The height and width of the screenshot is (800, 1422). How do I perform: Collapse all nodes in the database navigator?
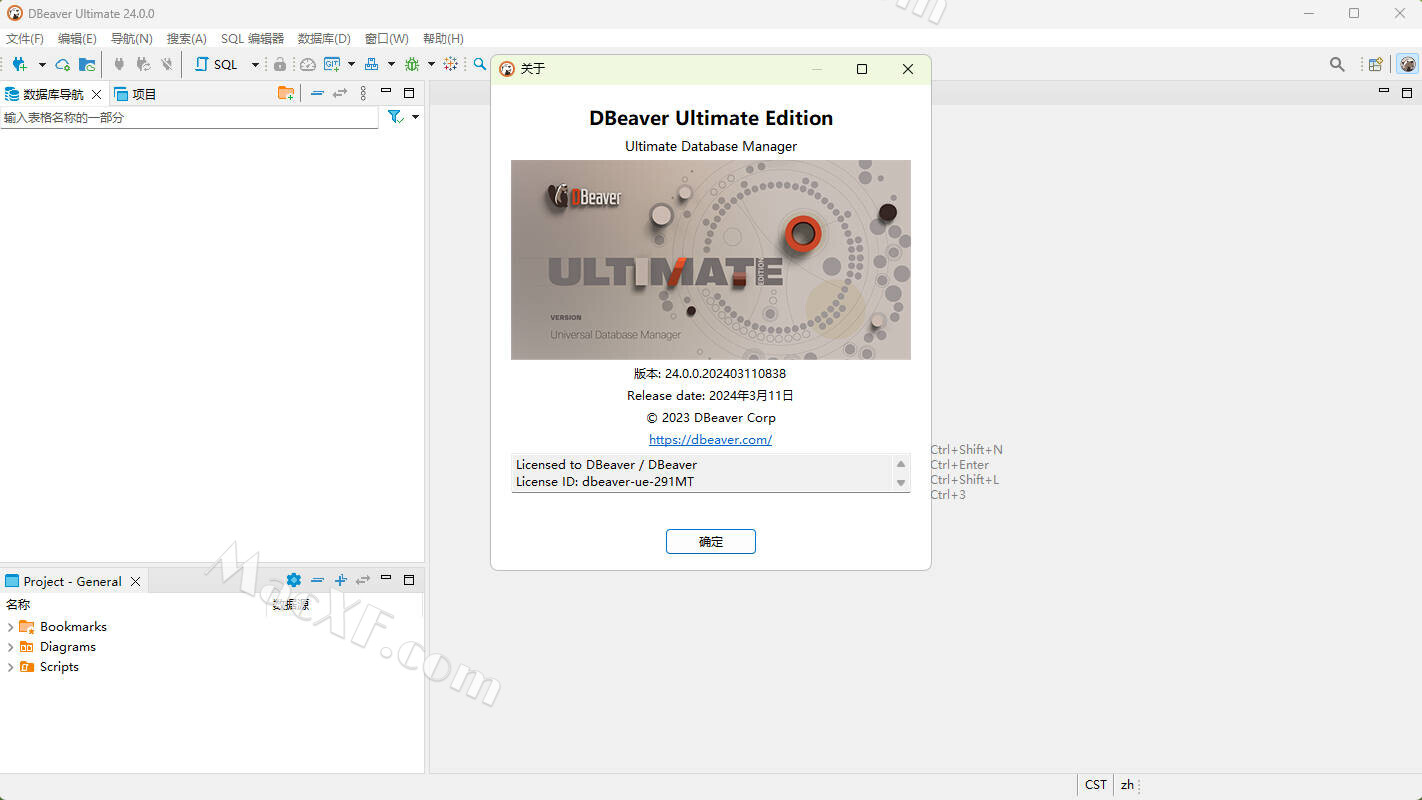[317, 93]
